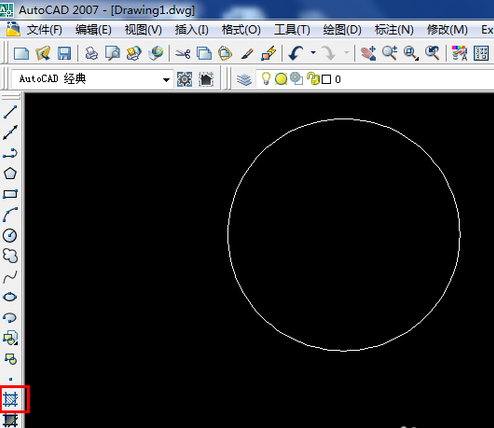Open the 文件(F) menu
The image size is (494, 428).
(44, 30)
